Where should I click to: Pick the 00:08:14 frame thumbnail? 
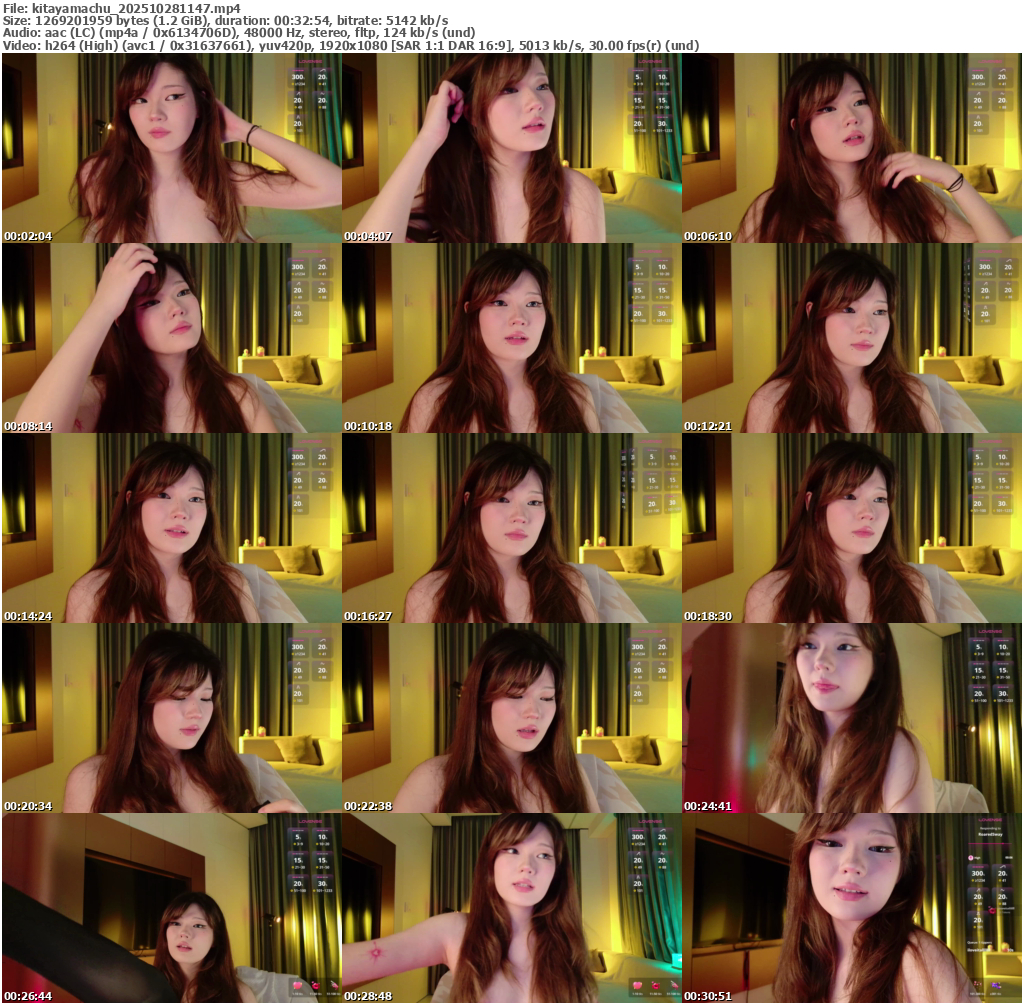(171, 338)
